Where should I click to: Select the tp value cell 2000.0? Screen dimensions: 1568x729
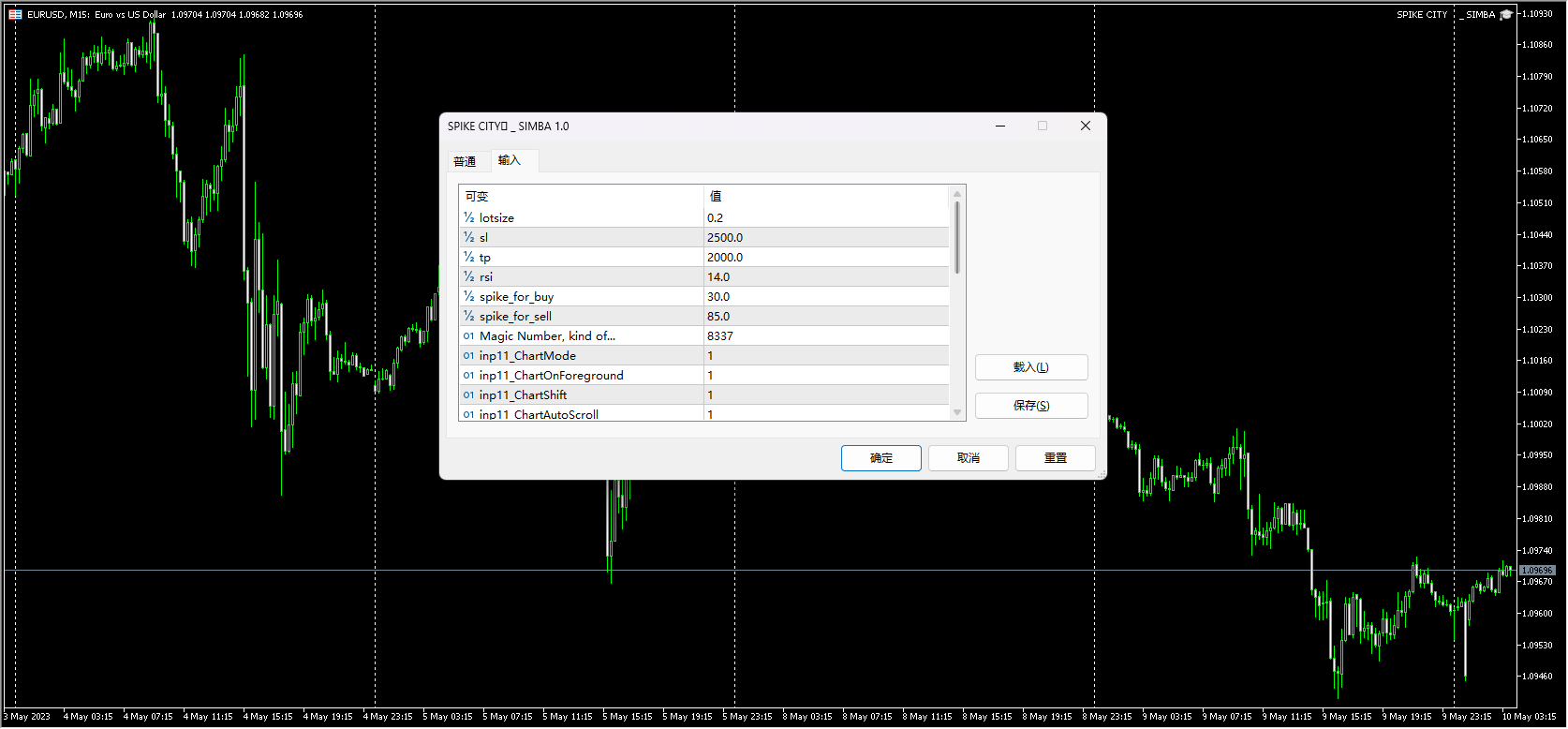click(x=824, y=257)
